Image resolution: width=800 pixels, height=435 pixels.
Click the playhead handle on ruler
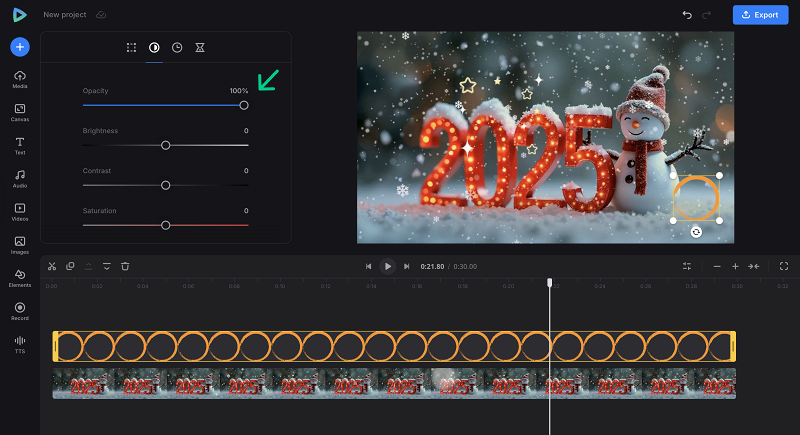pos(549,283)
